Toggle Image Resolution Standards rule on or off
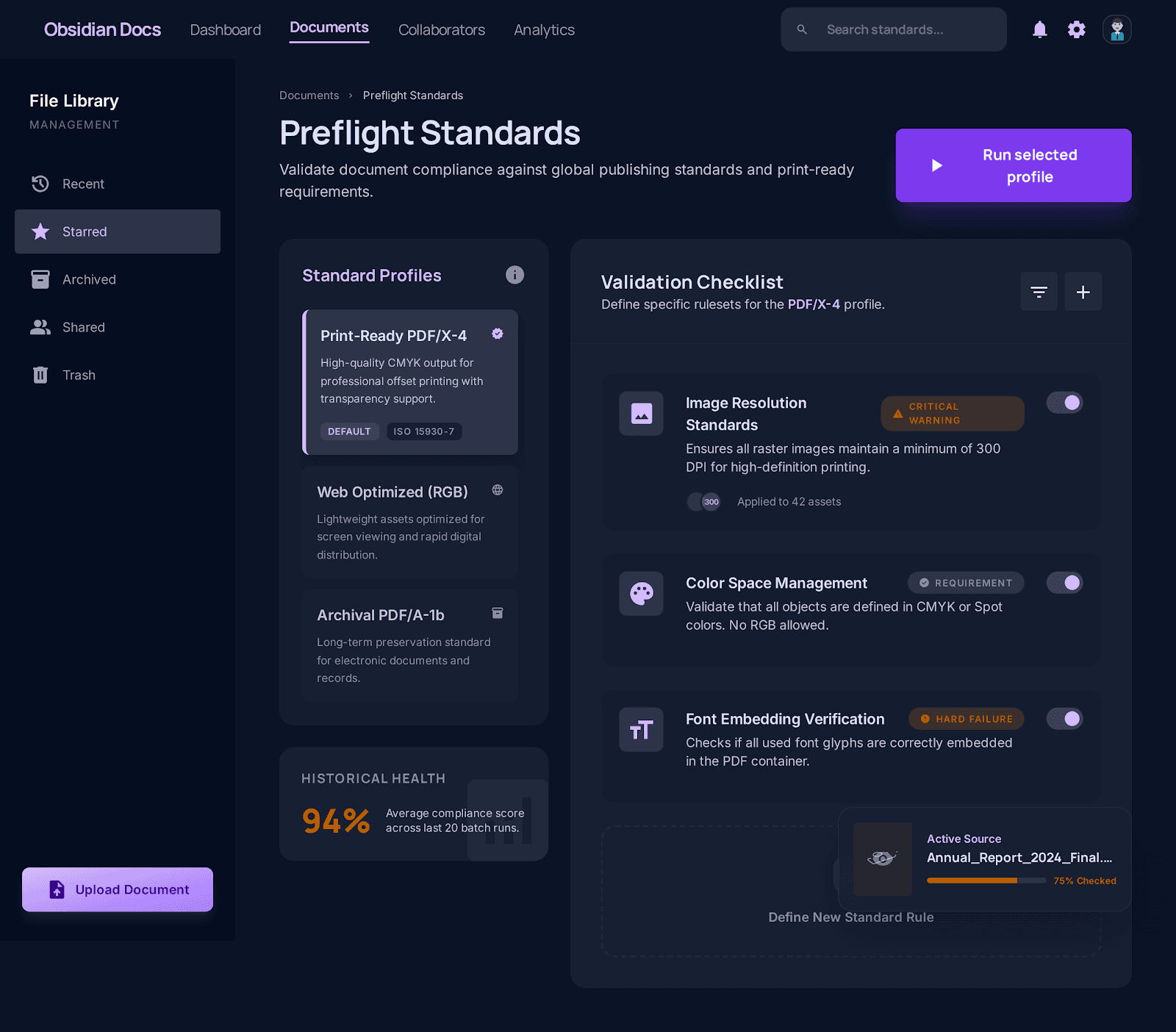The width and height of the screenshot is (1176, 1032). pyautogui.click(x=1064, y=402)
